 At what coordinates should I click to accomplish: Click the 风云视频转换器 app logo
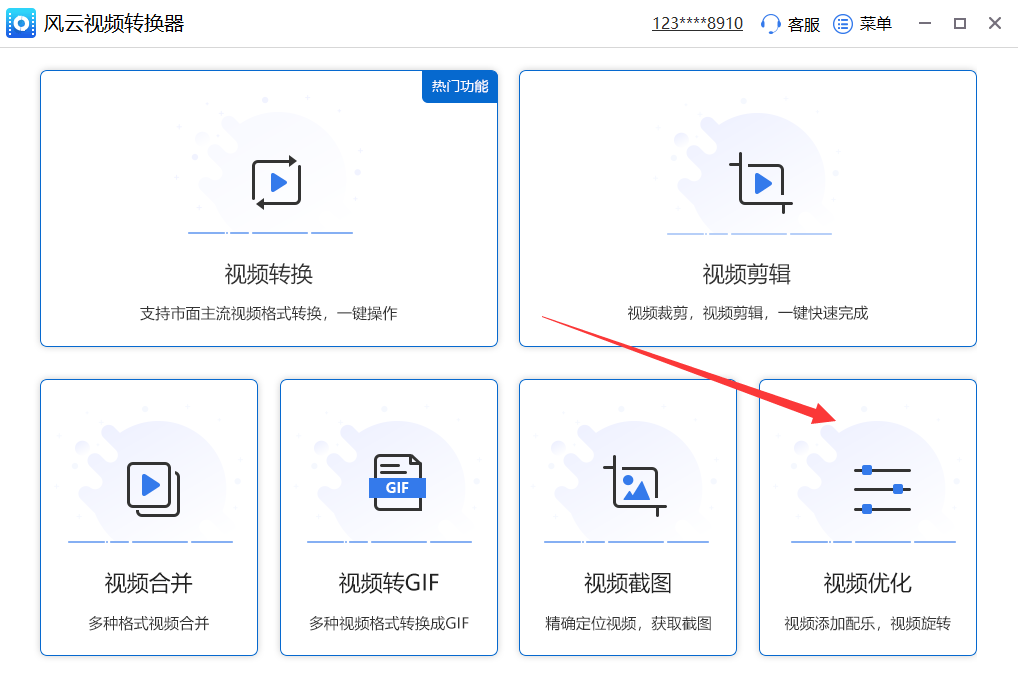pyautogui.click(x=21, y=22)
